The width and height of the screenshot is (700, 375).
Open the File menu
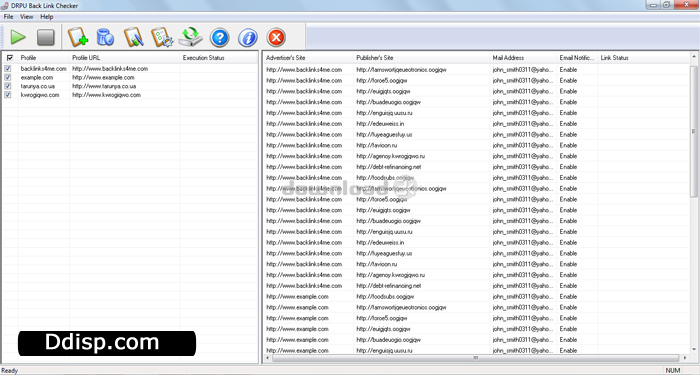(x=8, y=17)
